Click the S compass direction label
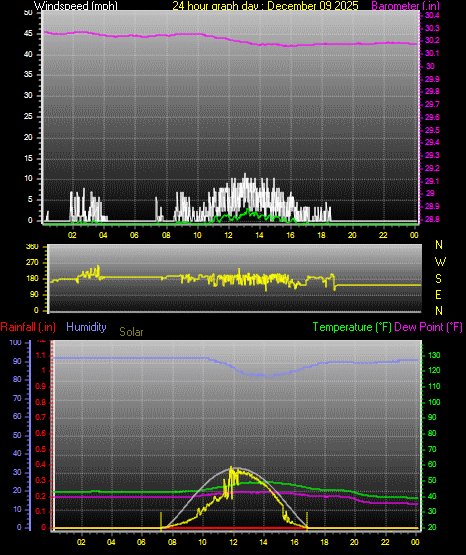The width and height of the screenshot is (466, 555). point(438,279)
